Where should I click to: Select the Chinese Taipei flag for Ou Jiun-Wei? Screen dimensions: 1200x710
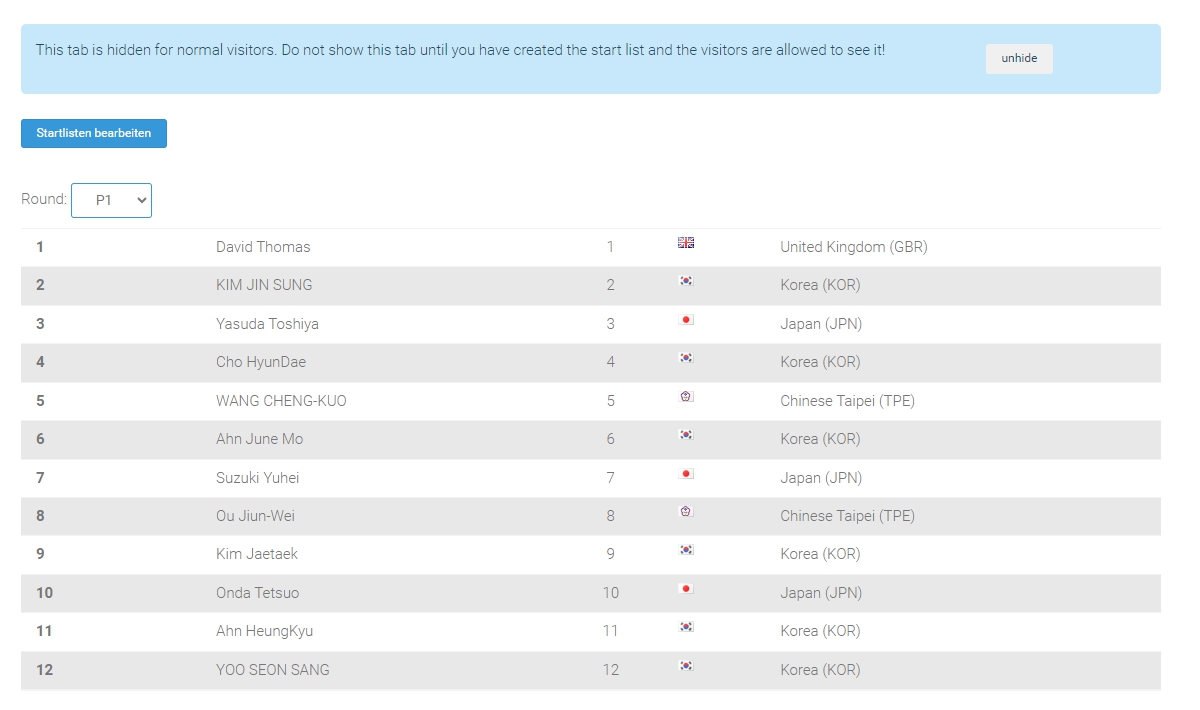click(x=686, y=512)
